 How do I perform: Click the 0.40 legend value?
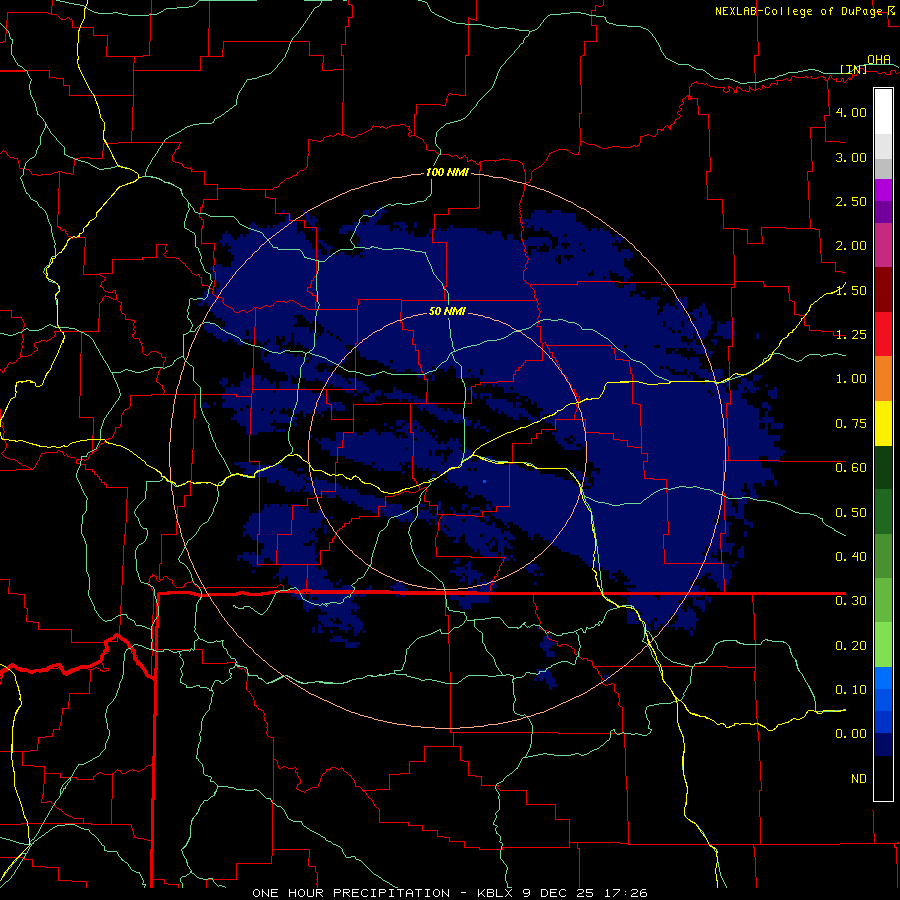[851, 557]
